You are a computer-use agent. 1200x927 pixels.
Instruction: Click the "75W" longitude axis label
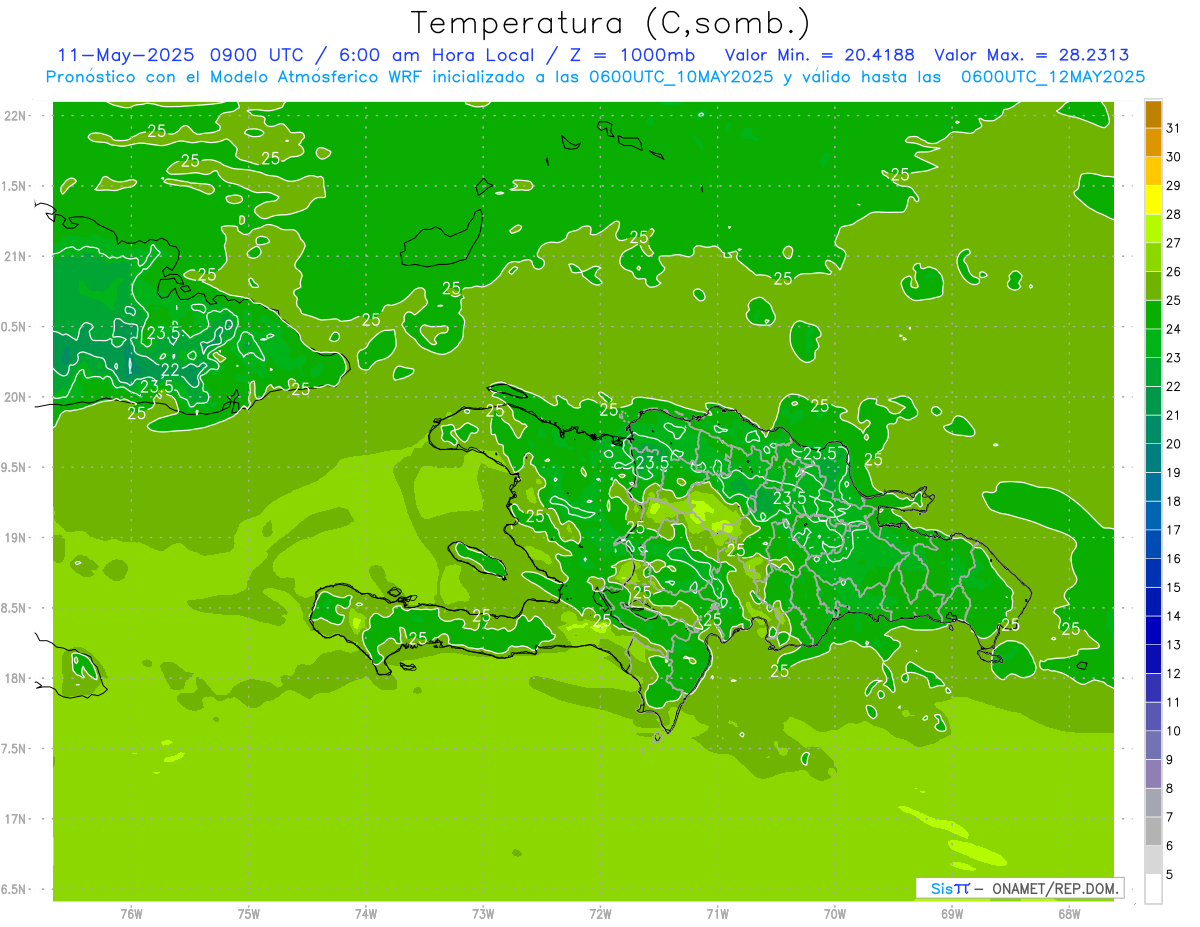(249, 914)
